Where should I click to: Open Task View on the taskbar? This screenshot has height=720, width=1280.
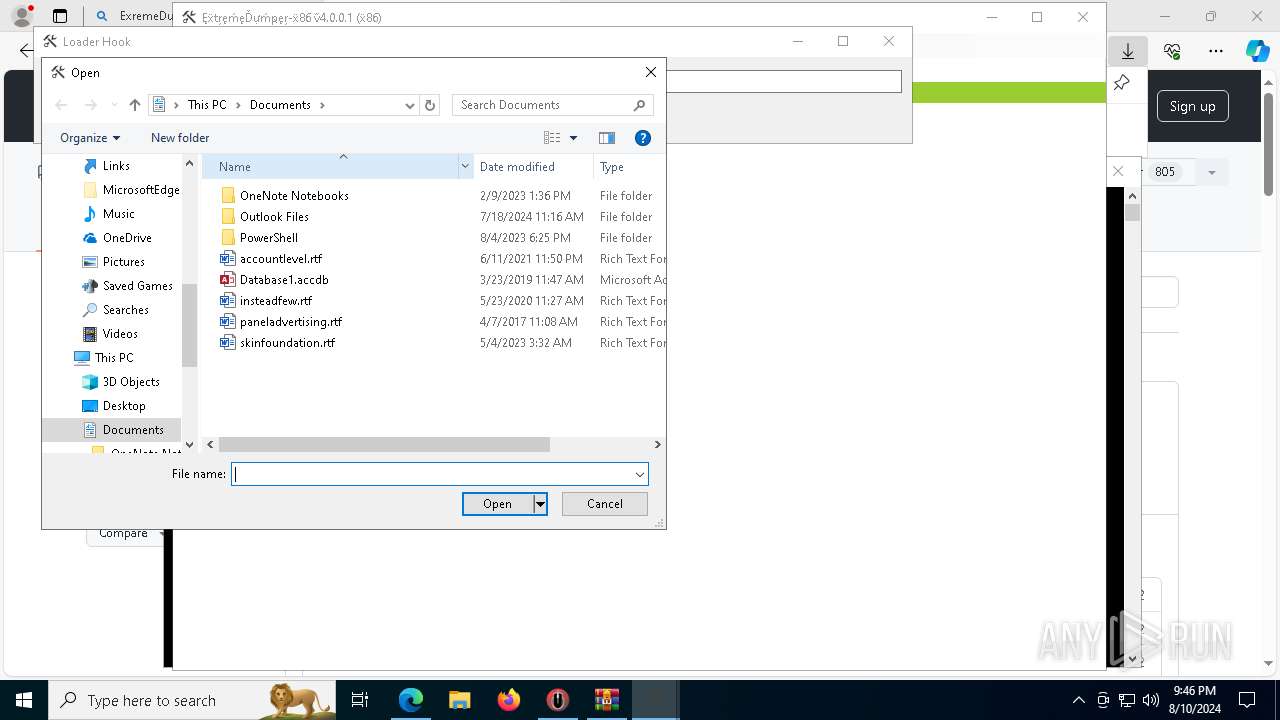[361, 700]
